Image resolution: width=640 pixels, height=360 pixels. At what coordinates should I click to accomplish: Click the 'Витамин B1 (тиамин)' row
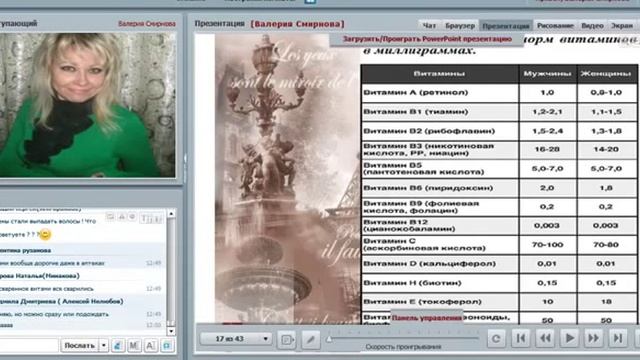click(x=499, y=112)
